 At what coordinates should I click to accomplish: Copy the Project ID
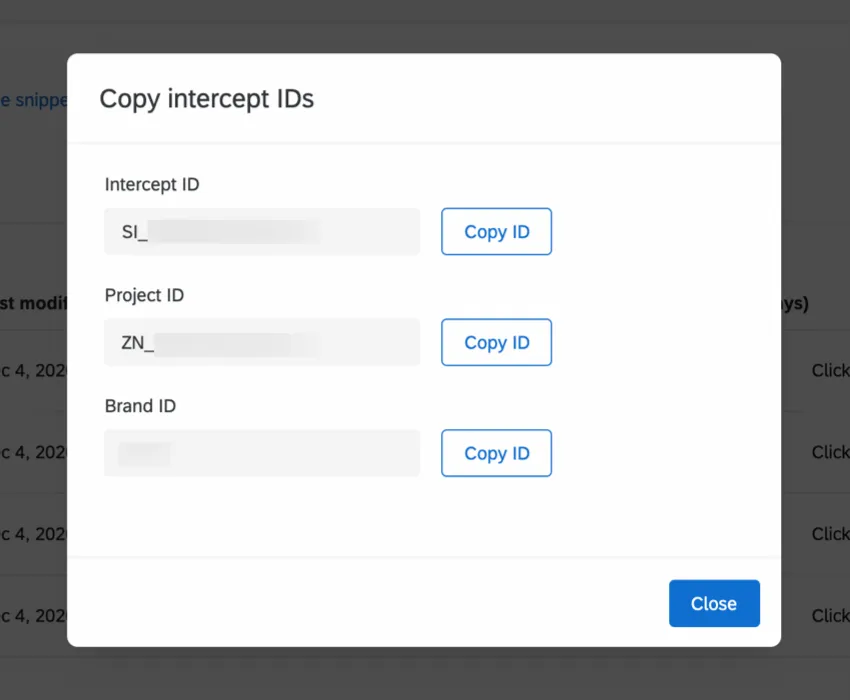pyautogui.click(x=496, y=342)
